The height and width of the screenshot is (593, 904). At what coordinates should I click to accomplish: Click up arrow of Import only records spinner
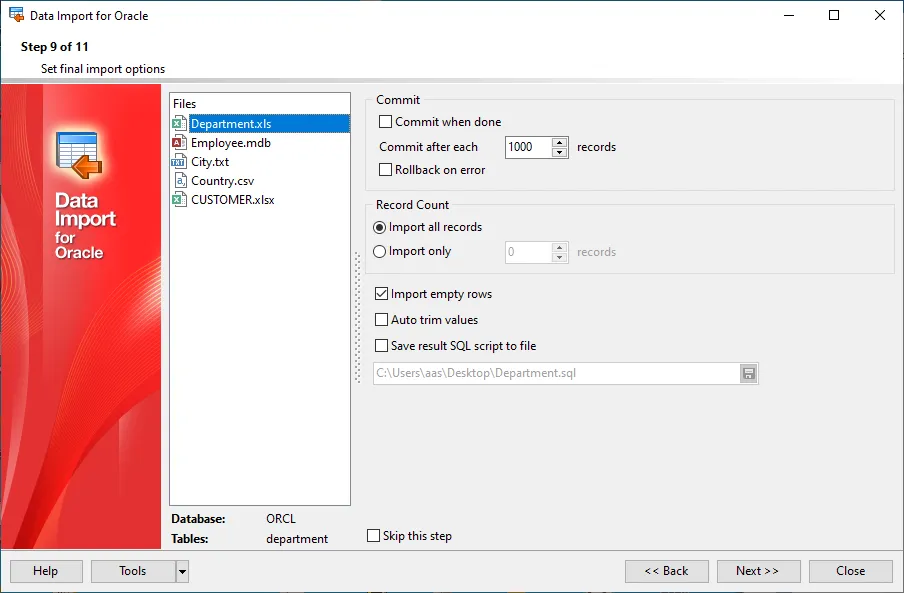(559, 247)
